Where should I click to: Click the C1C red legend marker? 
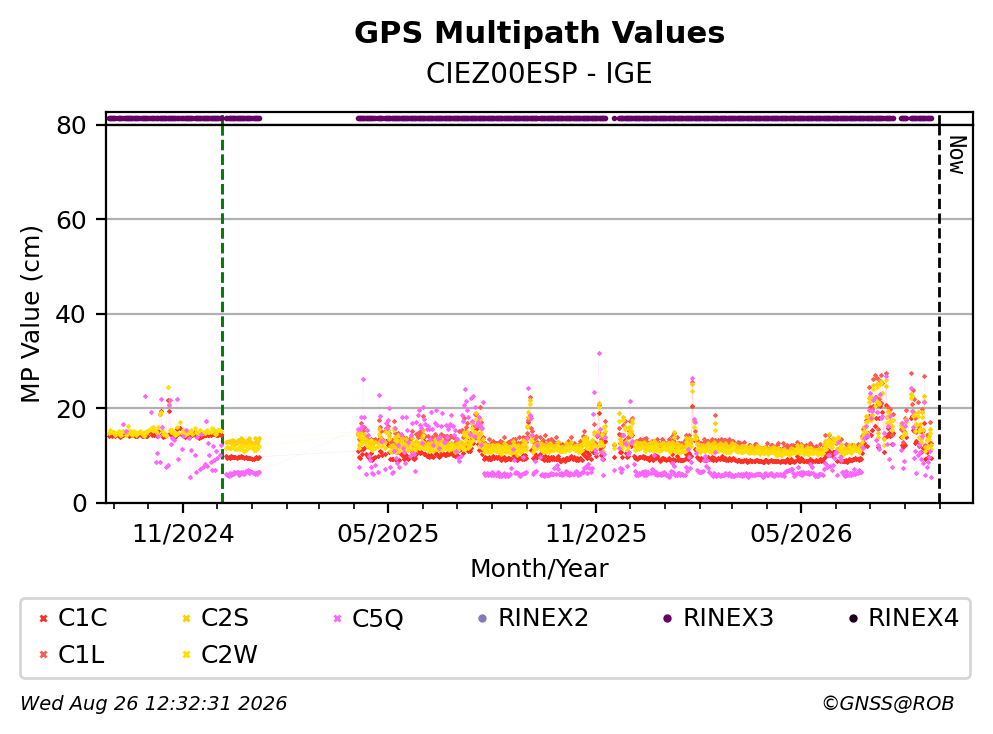[x=43, y=618]
